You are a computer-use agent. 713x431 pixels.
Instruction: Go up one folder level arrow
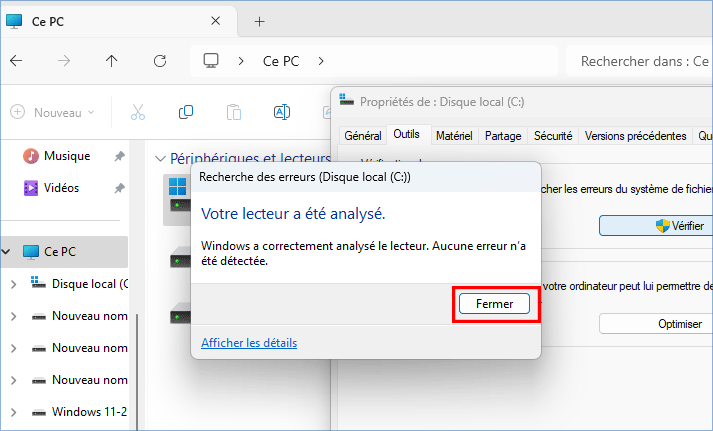tap(111, 61)
